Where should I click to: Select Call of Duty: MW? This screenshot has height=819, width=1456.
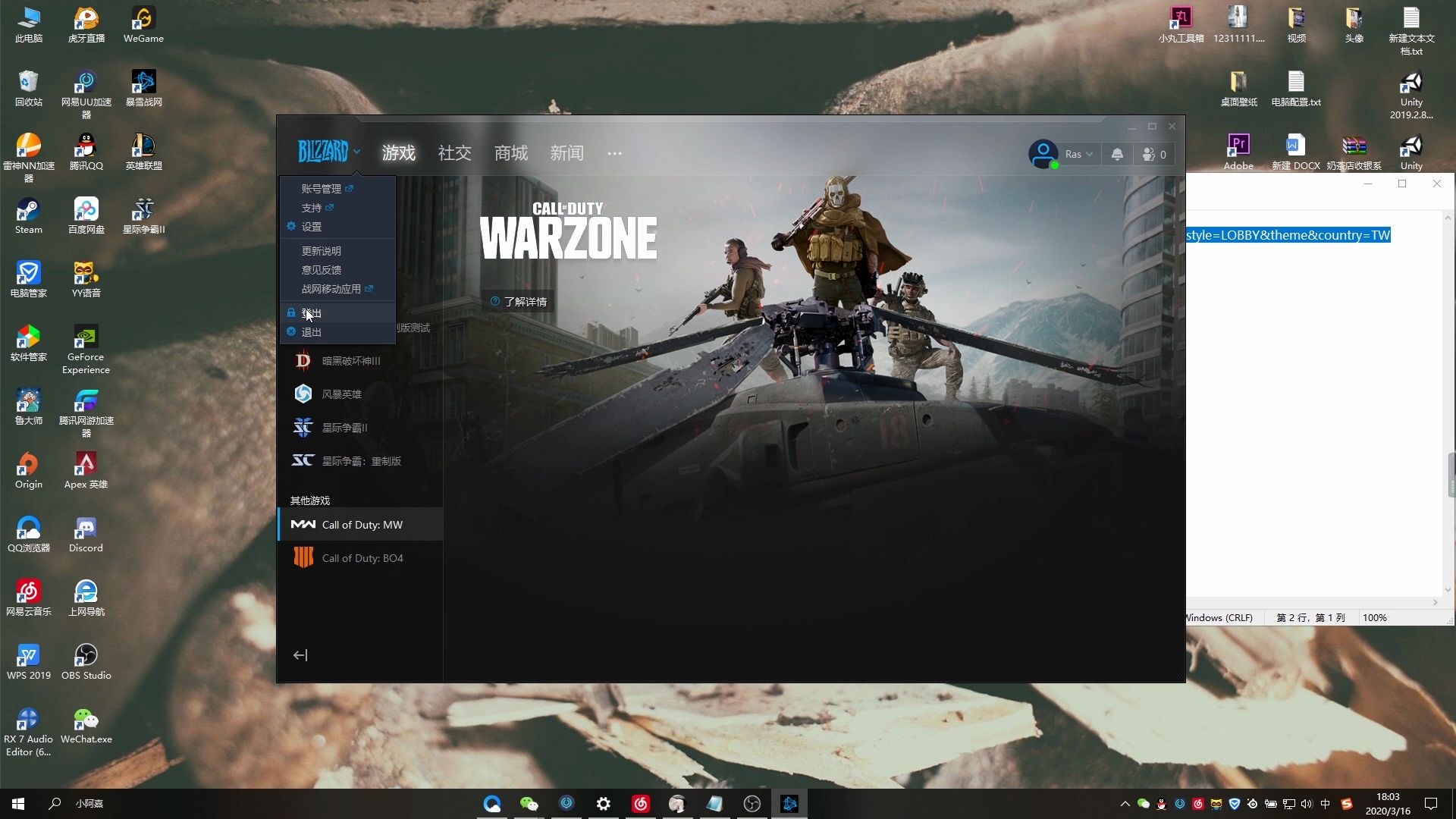pyautogui.click(x=361, y=525)
